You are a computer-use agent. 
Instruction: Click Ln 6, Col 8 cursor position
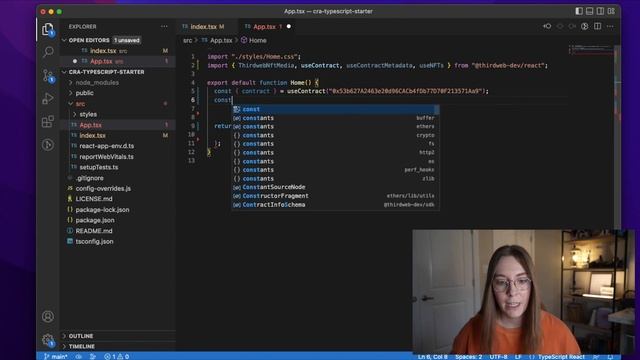tap(433, 357)
